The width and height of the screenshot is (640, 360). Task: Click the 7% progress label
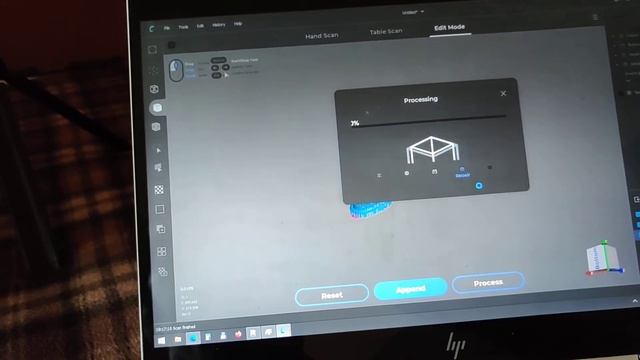tap(355, 123)
